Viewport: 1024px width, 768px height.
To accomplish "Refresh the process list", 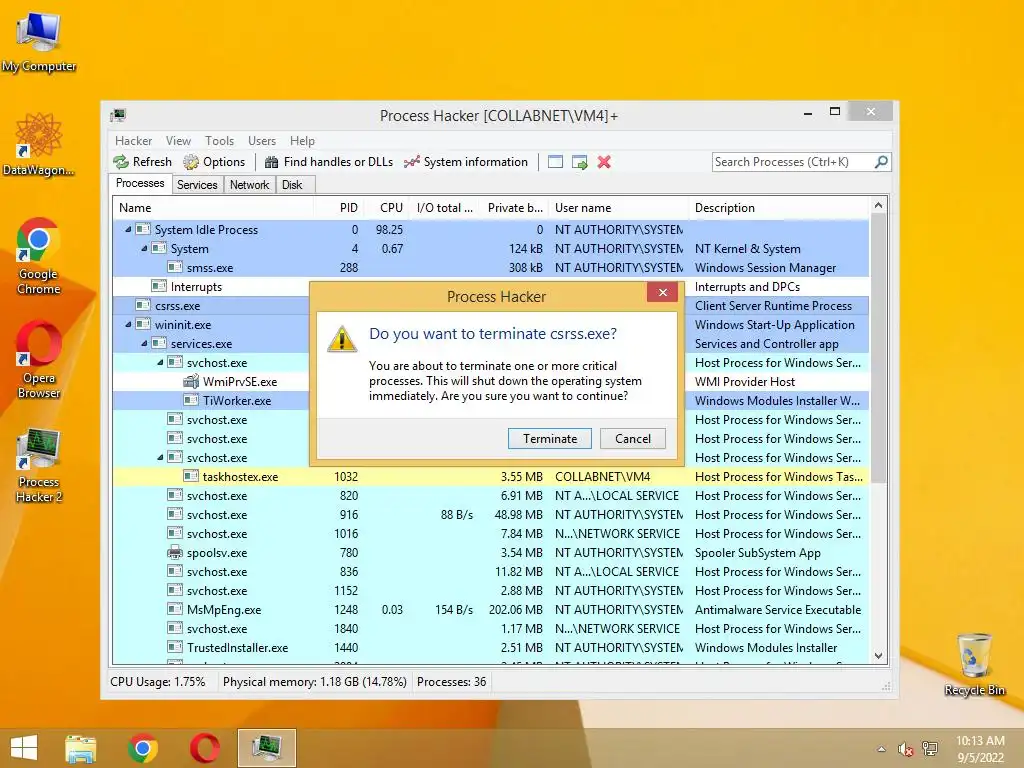I will 142,162.
